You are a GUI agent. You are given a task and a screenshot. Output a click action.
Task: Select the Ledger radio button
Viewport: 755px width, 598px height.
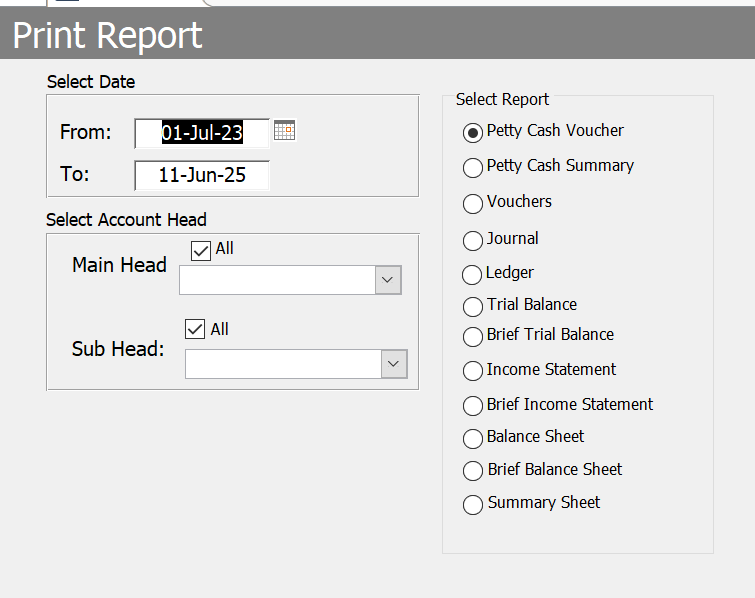click(x=472, y=275)
